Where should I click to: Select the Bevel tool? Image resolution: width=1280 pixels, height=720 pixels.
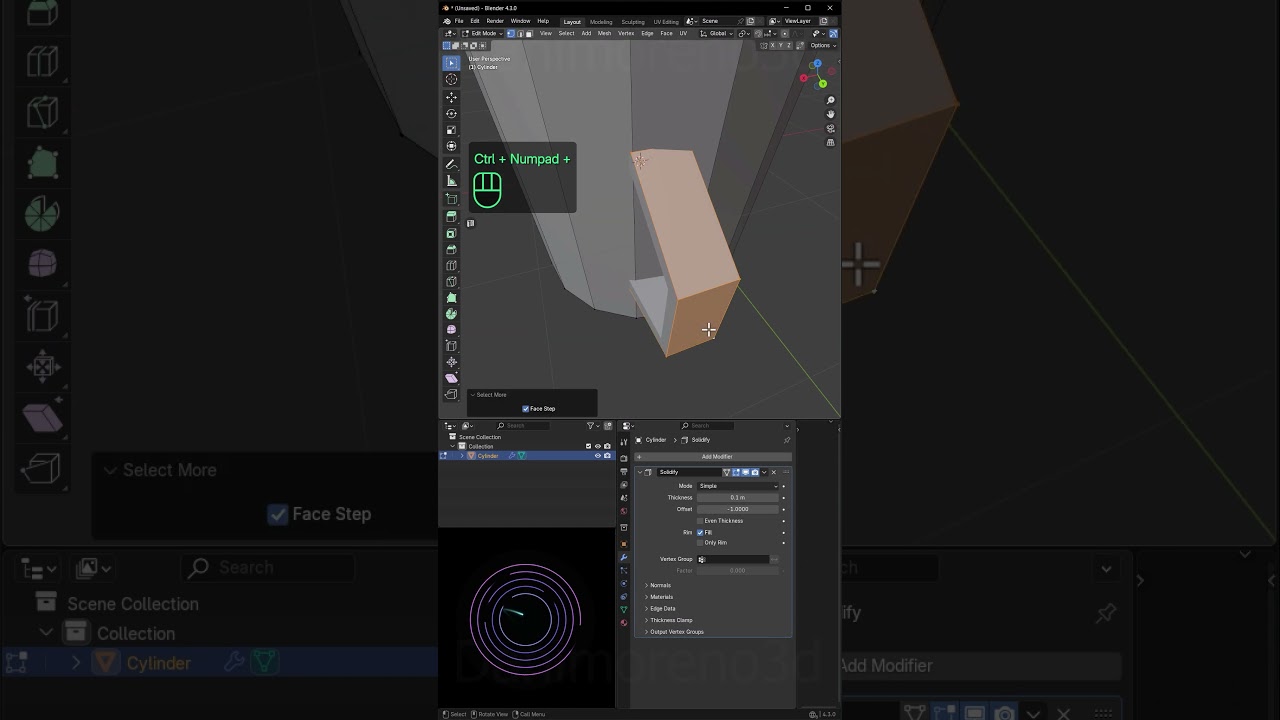[x=451, y=249]
